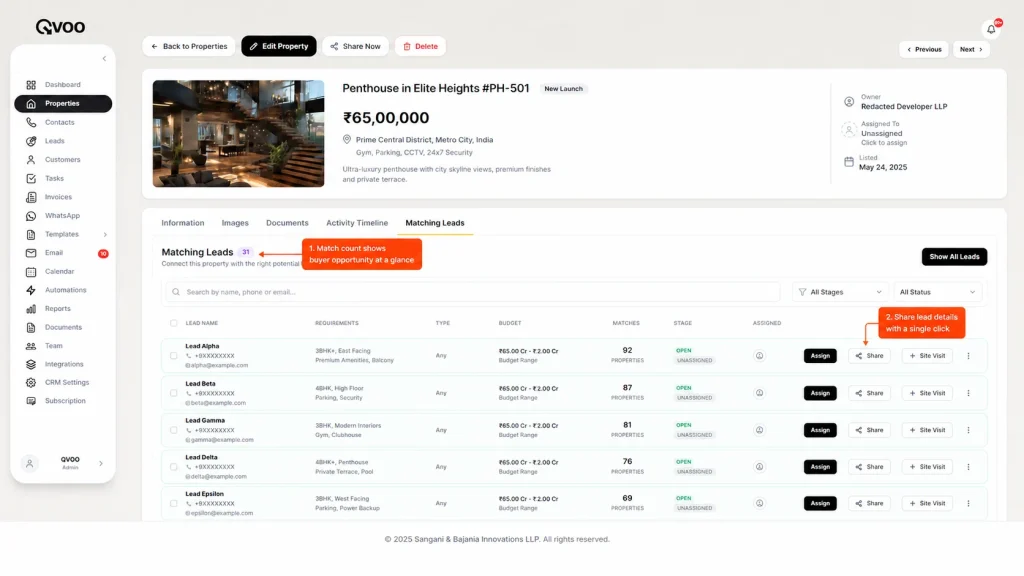Switch to the Activity Timeline tab
The width and height of the screenshot is (1024, 576).
(357, 223)
